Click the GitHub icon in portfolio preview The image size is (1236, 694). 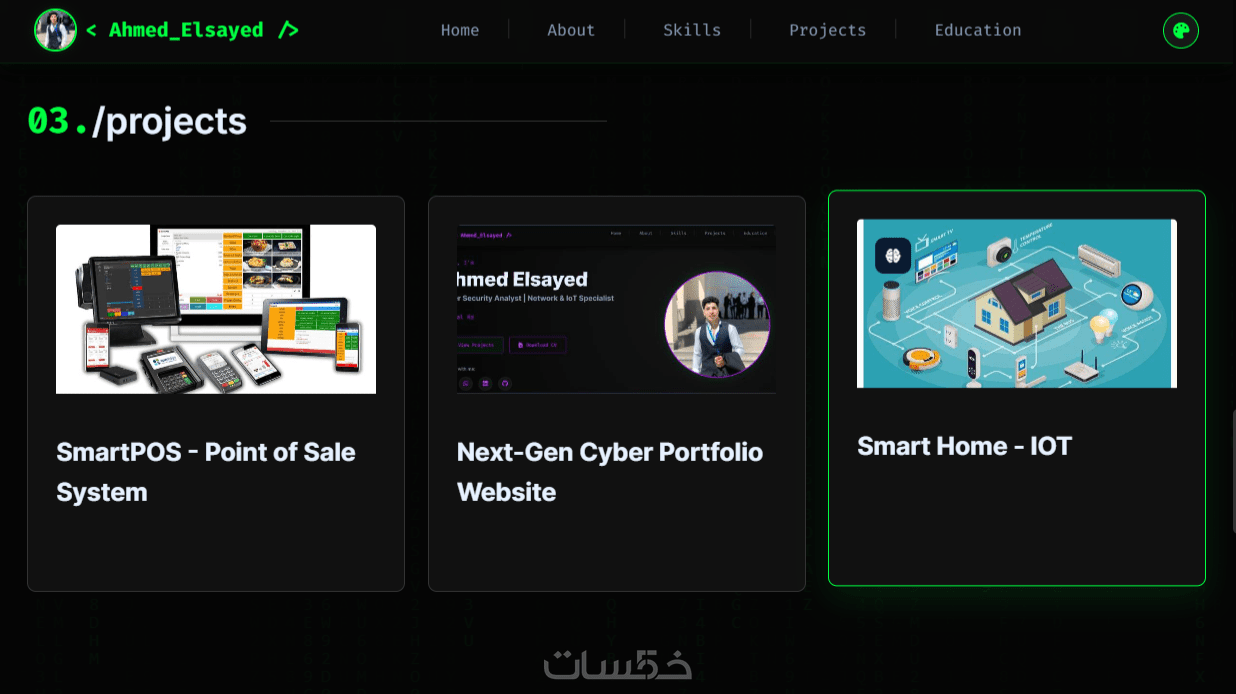[x=505, y=383]
